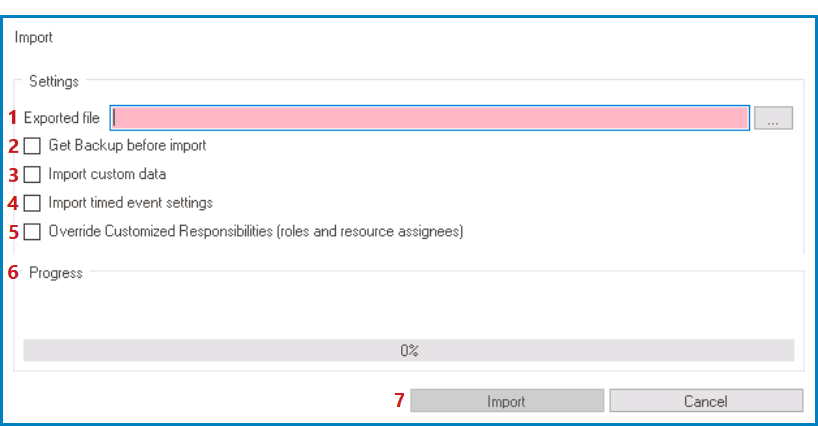Click the red number 1 annotation marker
The height and width of the screenshot is (426, 818).
point(14,117)
